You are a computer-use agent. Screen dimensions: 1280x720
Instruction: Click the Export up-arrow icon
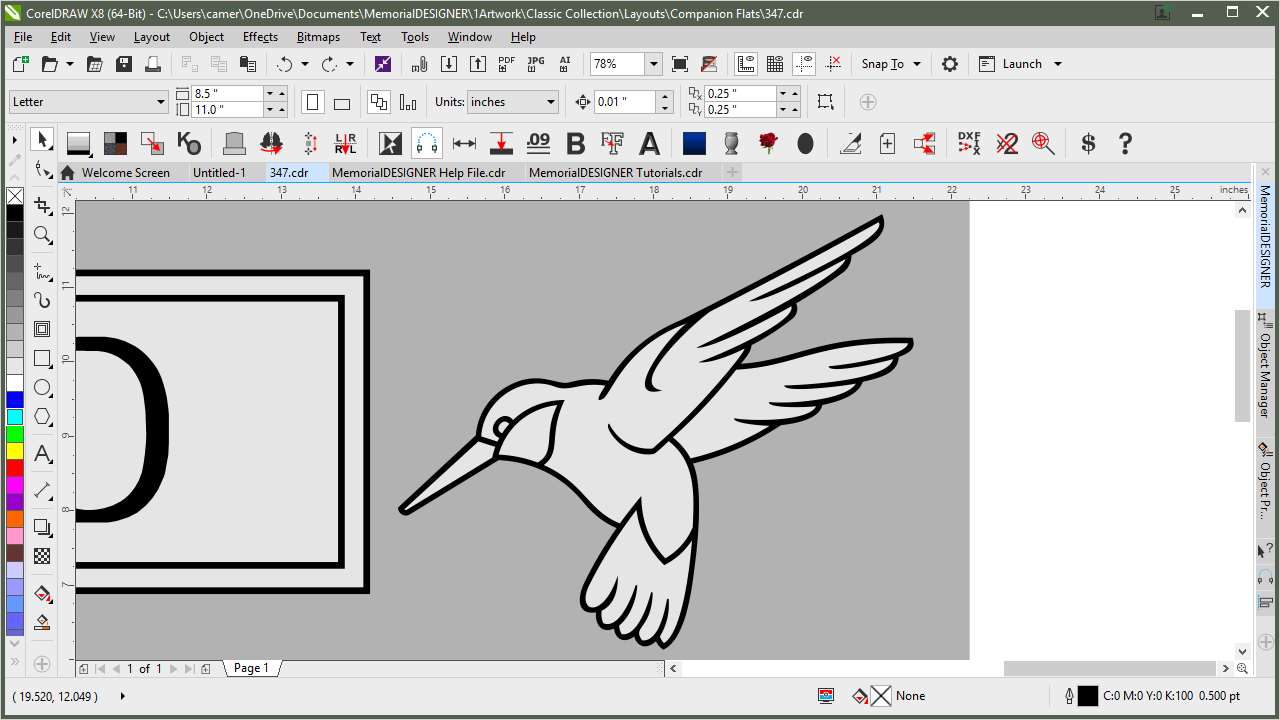point(477,64)
